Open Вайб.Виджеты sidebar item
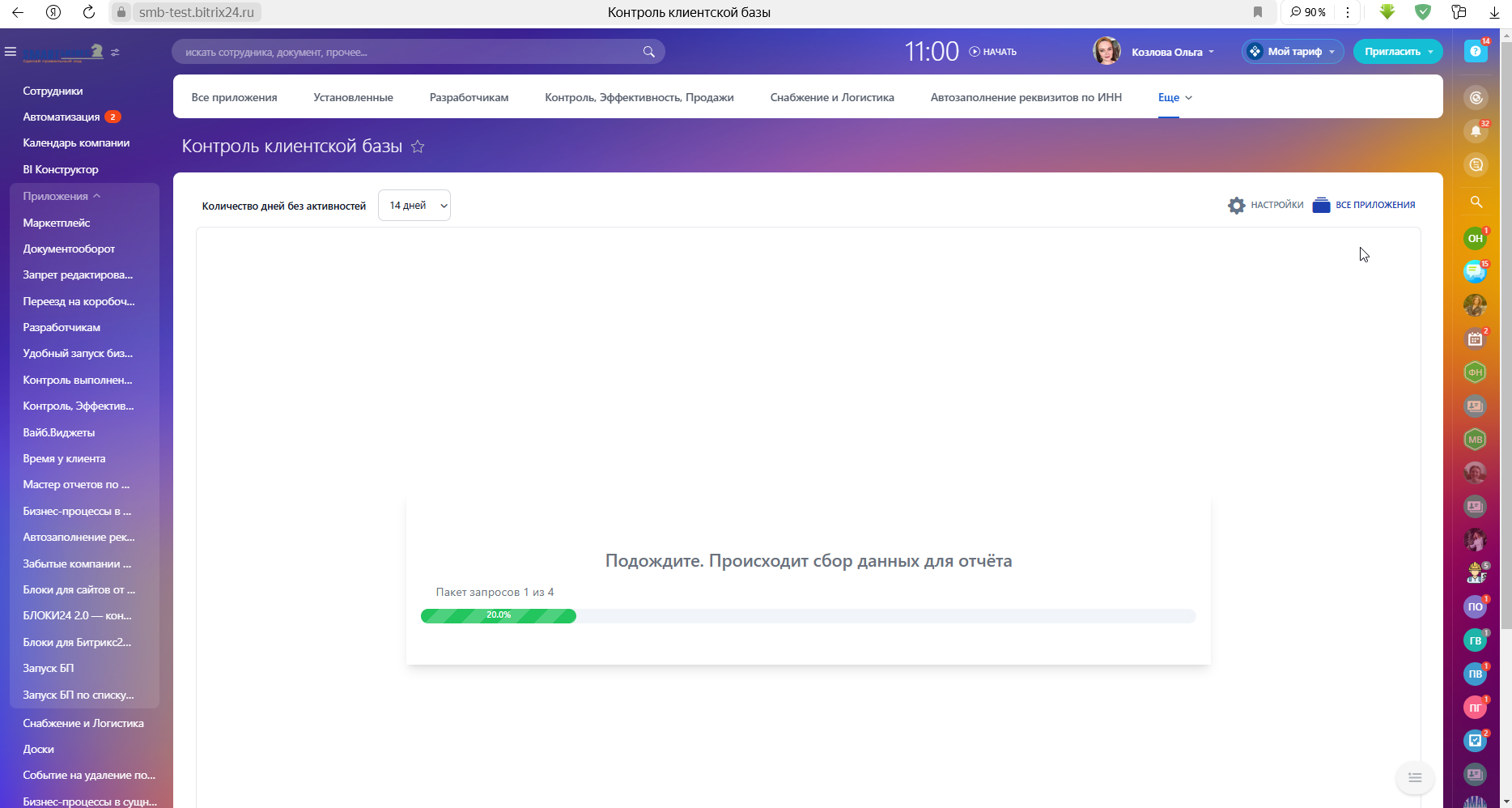 pyautogui.click(x=59, y=432)
